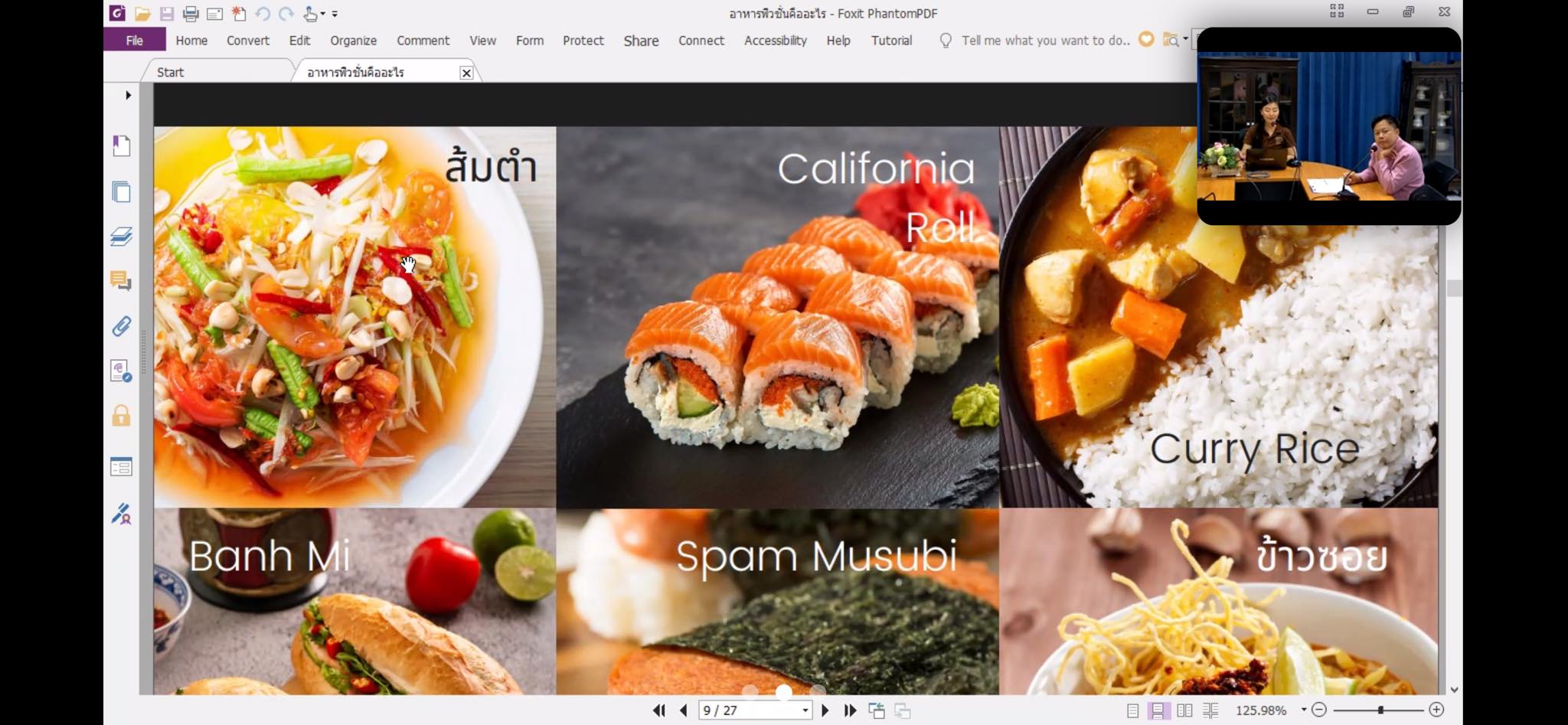
Task: Undo the last action
Action: coord(263,13)
